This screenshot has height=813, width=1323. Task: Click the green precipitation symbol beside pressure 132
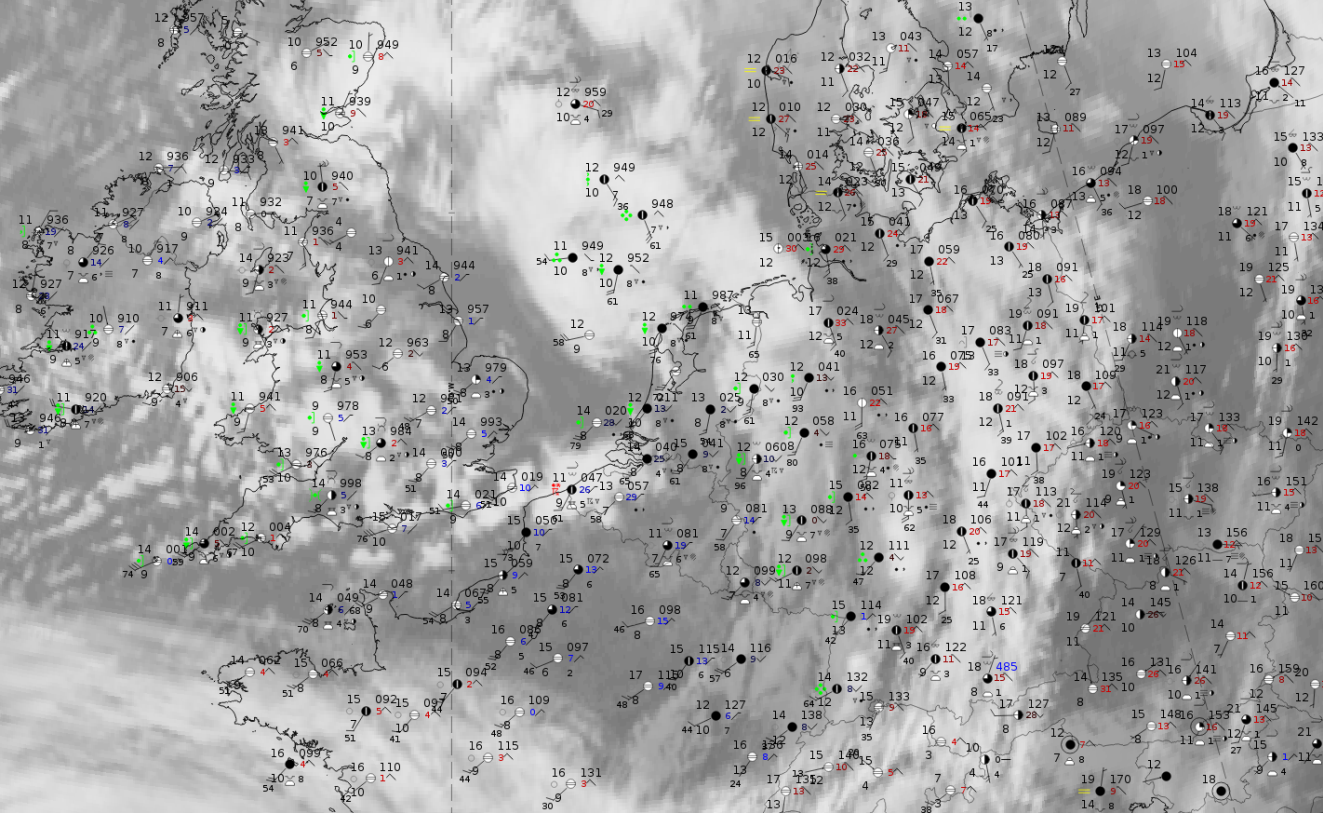(x=822, y=687)
